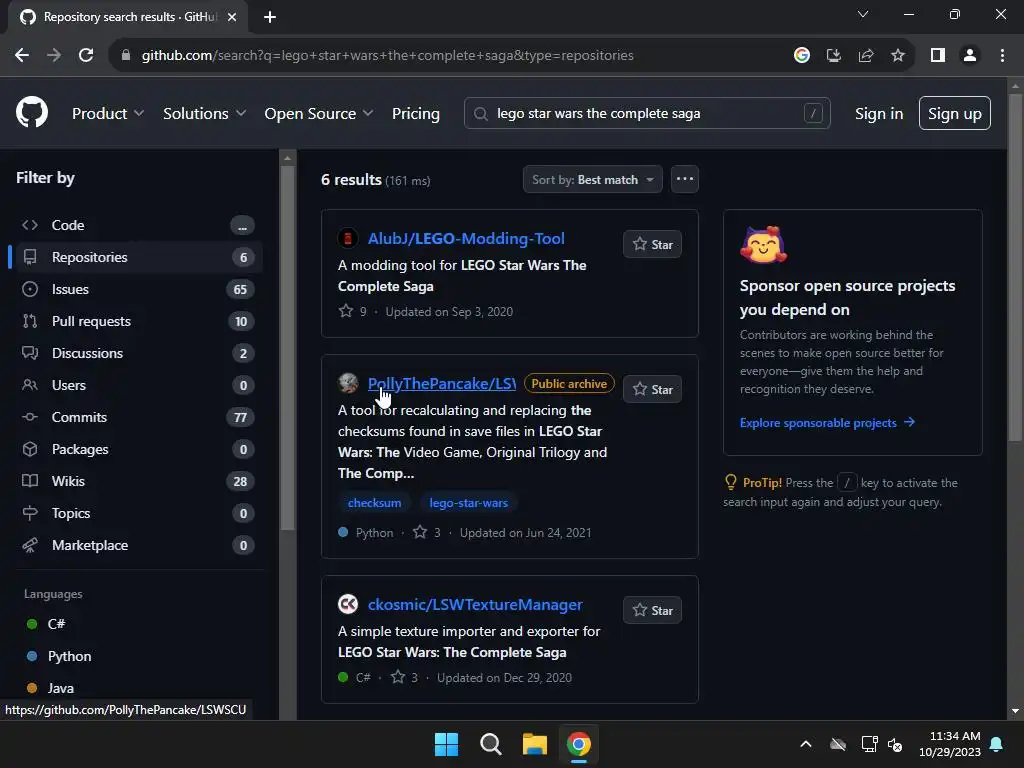Click Sign in
This screenshot has height=768, width=1024.
pyautogui.click(x=879, y=114)
